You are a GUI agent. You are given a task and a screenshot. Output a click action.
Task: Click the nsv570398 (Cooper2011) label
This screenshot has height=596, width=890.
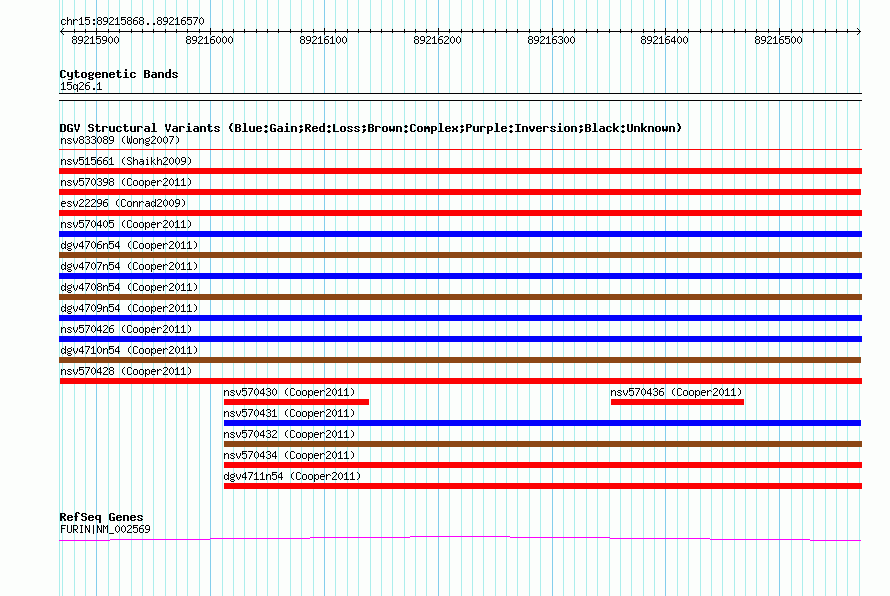pyautogui.click(x=126, y=182)
